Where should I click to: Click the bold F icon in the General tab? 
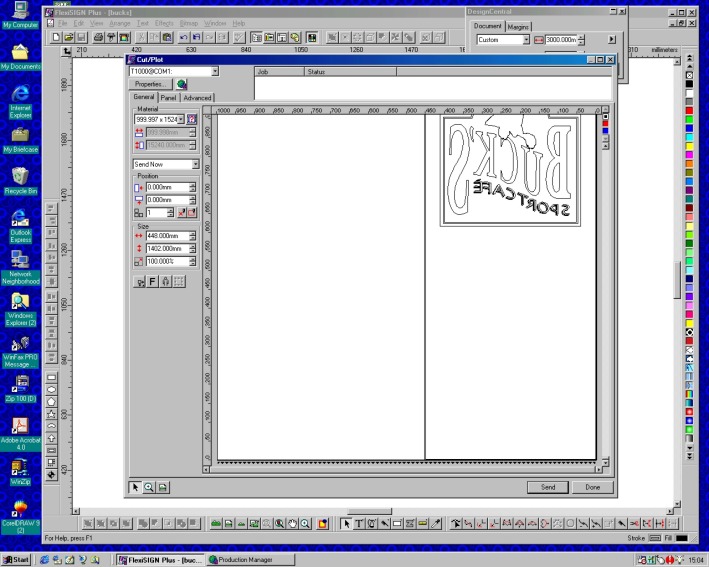click(152, 282)
